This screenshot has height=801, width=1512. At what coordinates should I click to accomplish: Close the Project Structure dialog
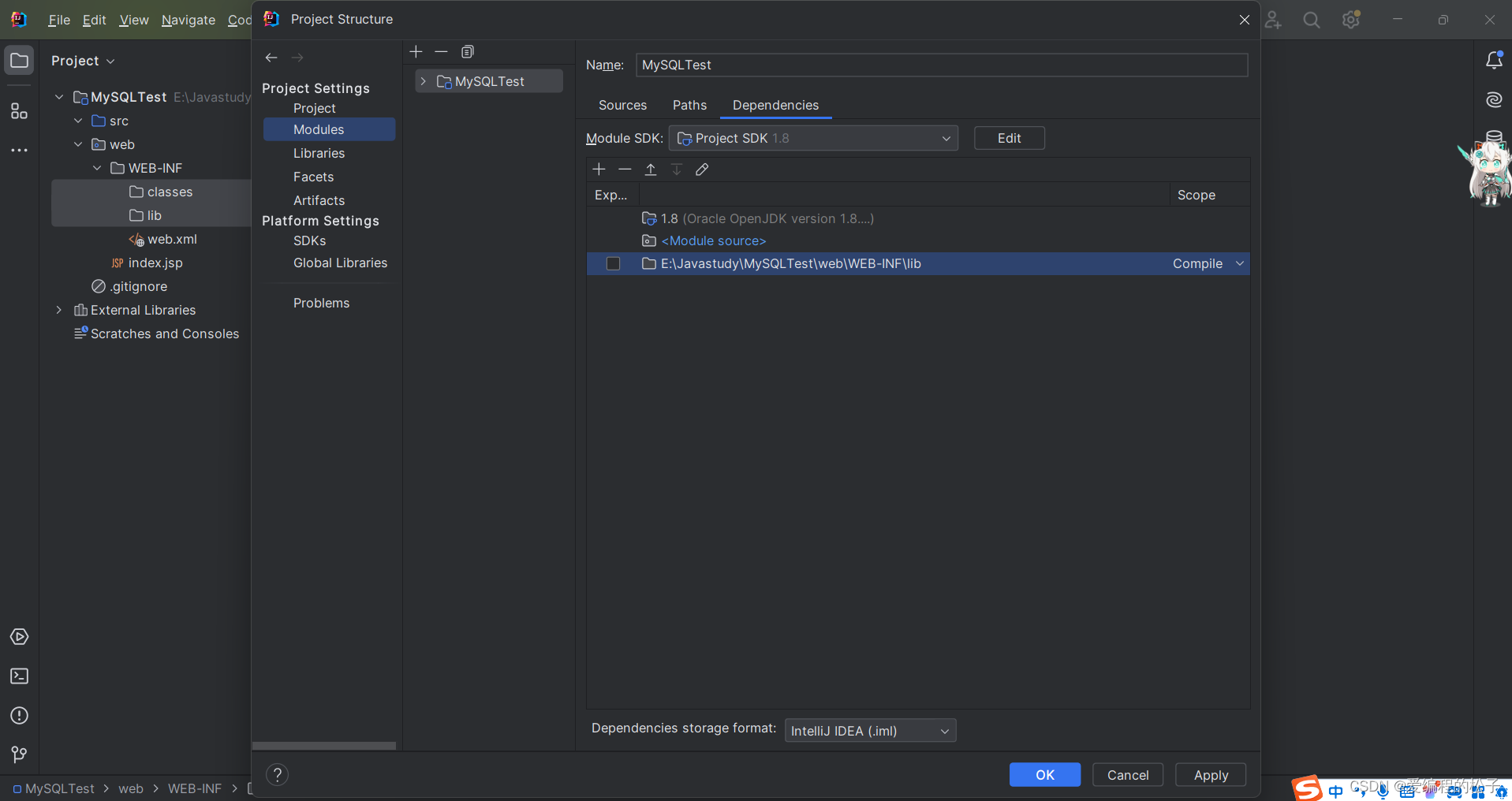1245,20
